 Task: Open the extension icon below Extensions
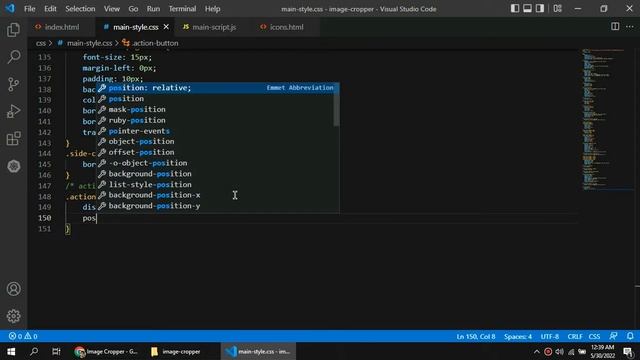tap(13, 166)
